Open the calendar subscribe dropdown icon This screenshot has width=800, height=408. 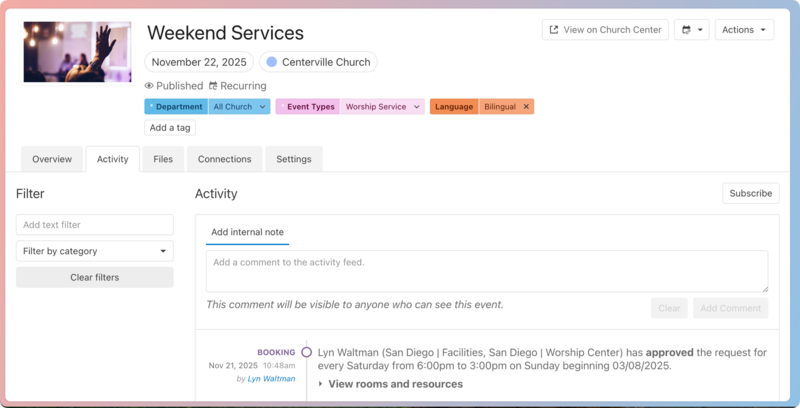point(691,30)
